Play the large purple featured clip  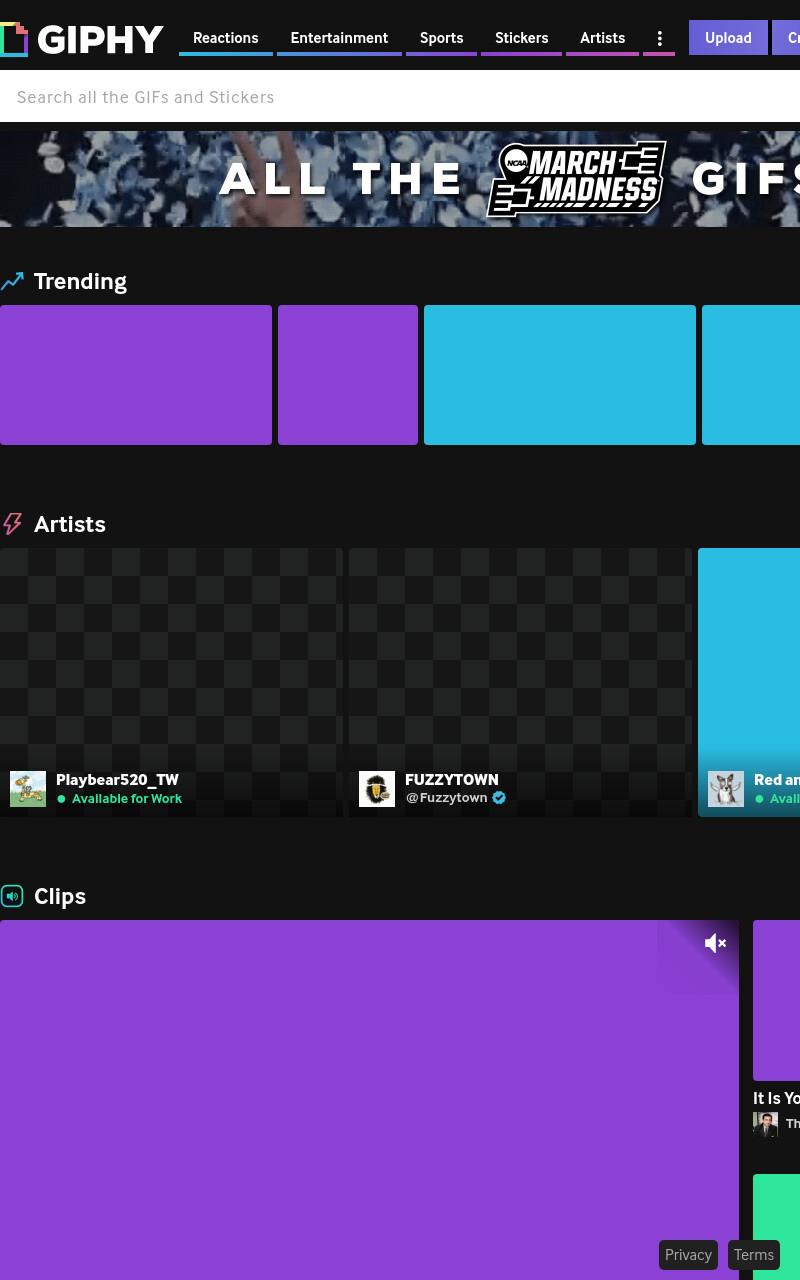coord(369,1100)
